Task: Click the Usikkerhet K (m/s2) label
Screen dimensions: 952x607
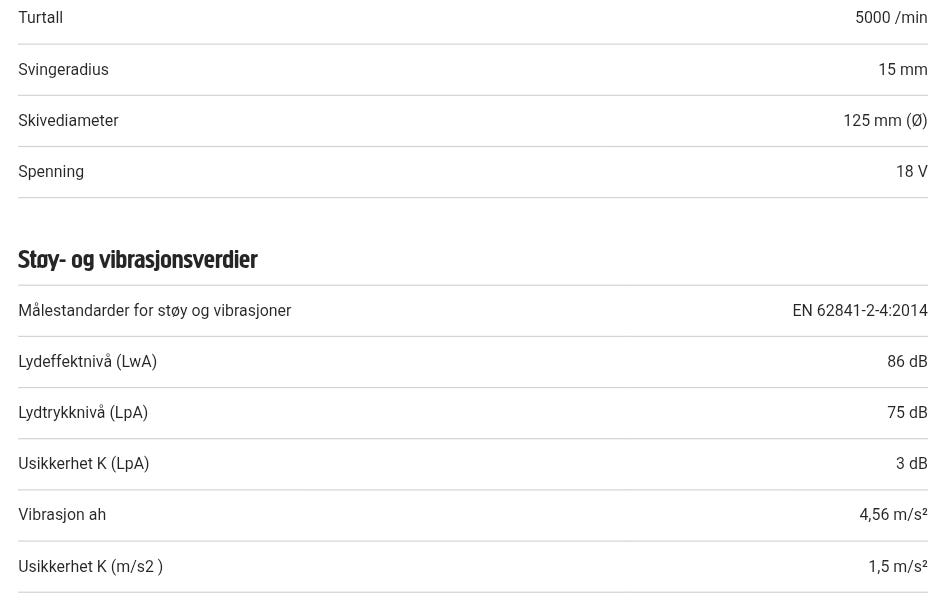Action: [90, 567]
